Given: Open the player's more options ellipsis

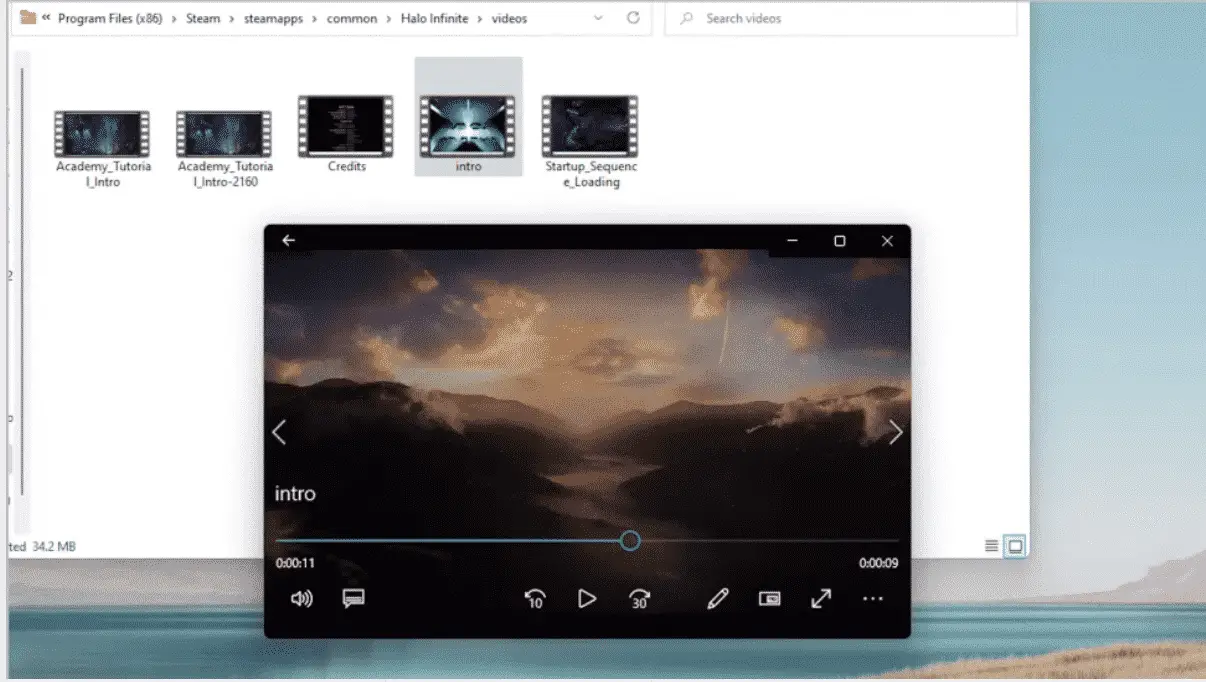Looking at the screenshot, I should (873, 599).
